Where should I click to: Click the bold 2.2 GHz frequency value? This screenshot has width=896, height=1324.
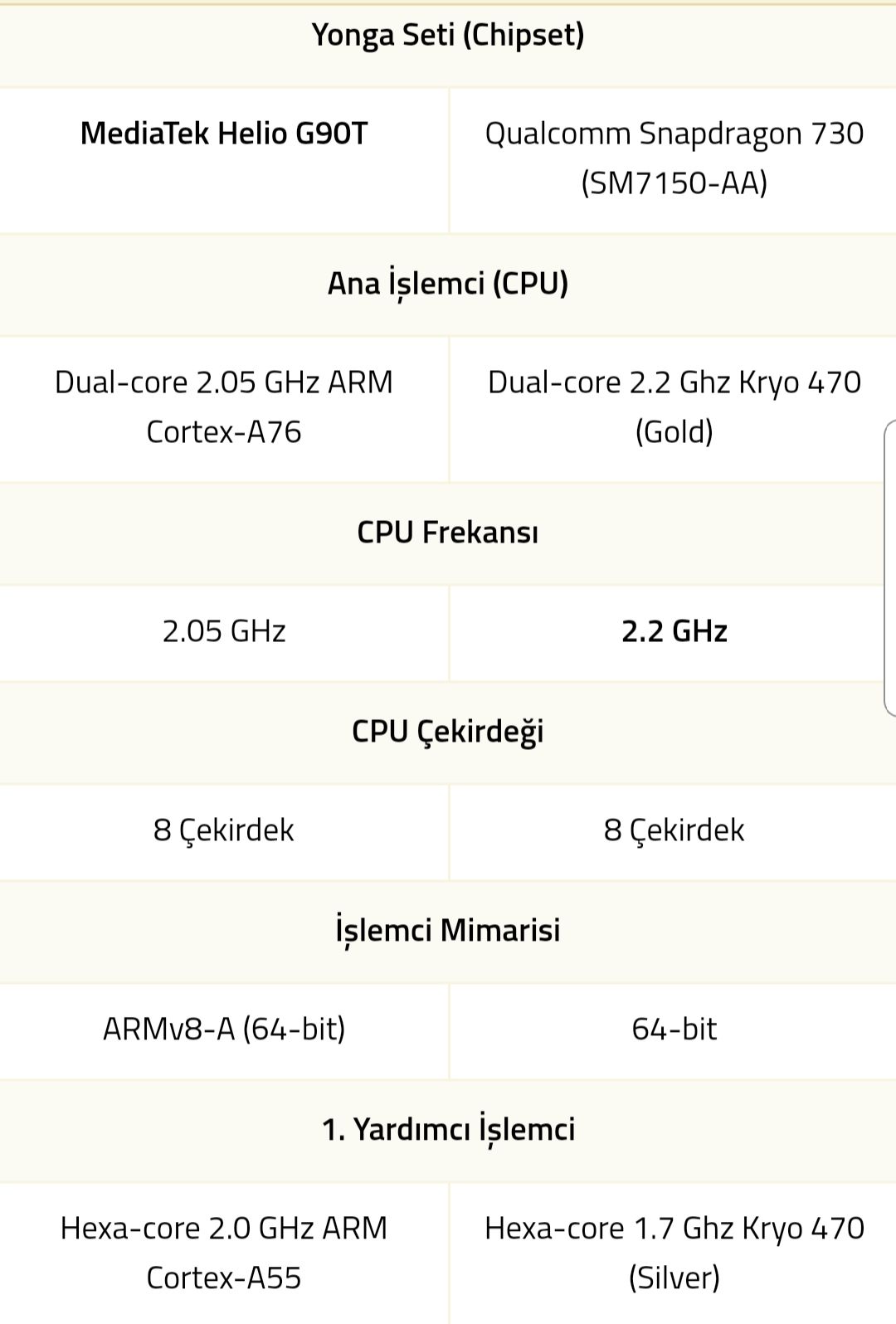coord(674,631)
